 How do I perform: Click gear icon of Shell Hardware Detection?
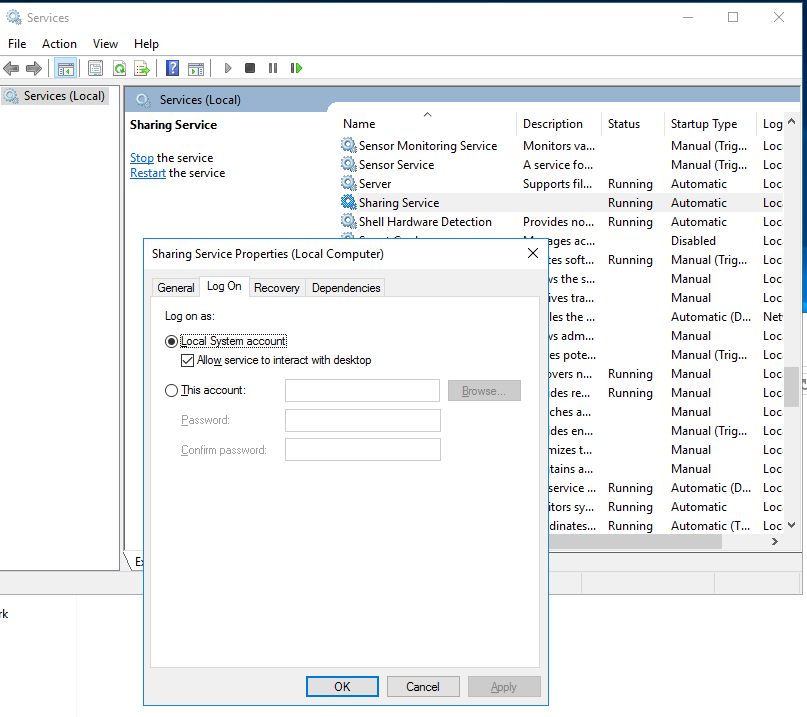point(348,222)
